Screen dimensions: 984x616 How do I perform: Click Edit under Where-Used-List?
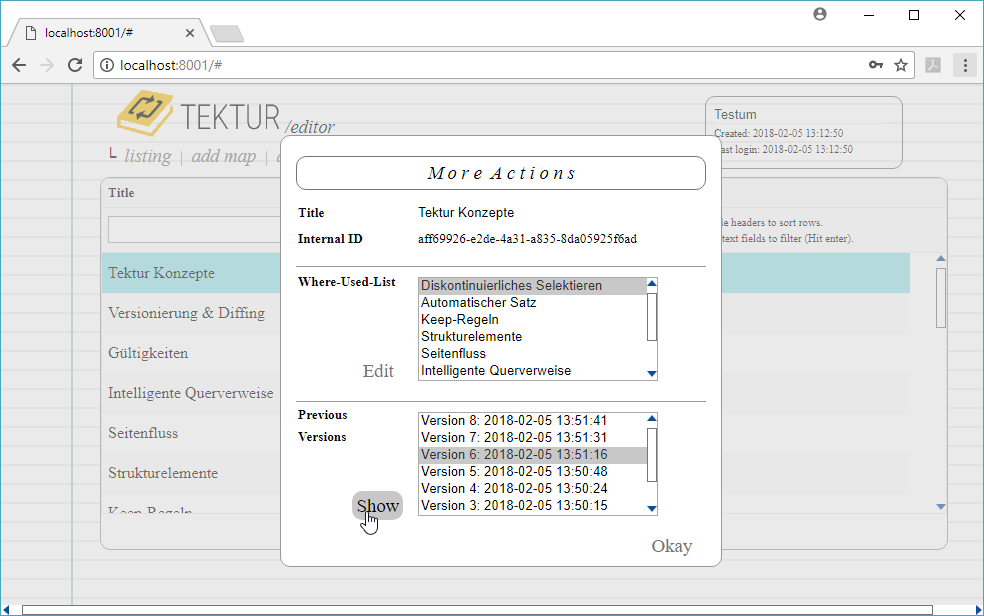coord(378,371)
